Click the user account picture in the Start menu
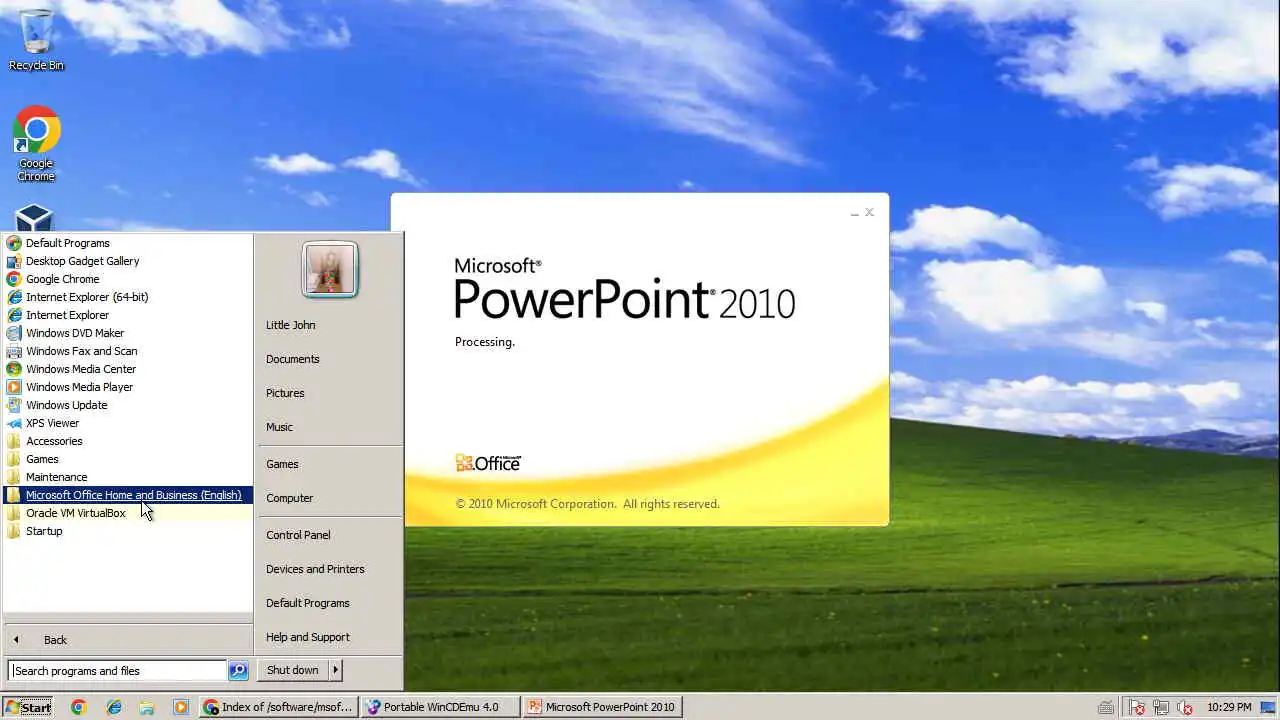The image size is (1280, 720). [x=329, y=270]
